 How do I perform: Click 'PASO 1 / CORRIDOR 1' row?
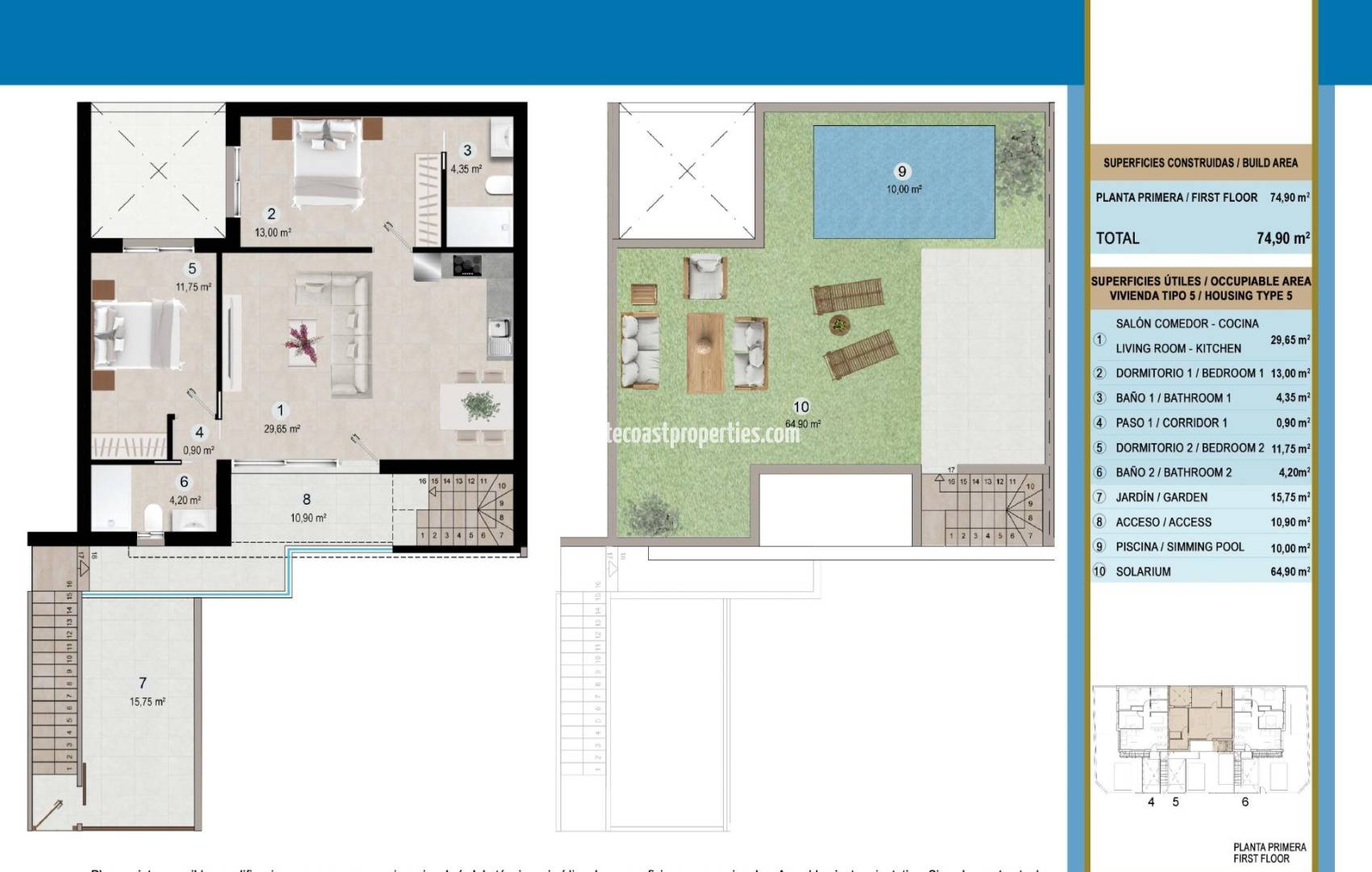click(1201, 423)
